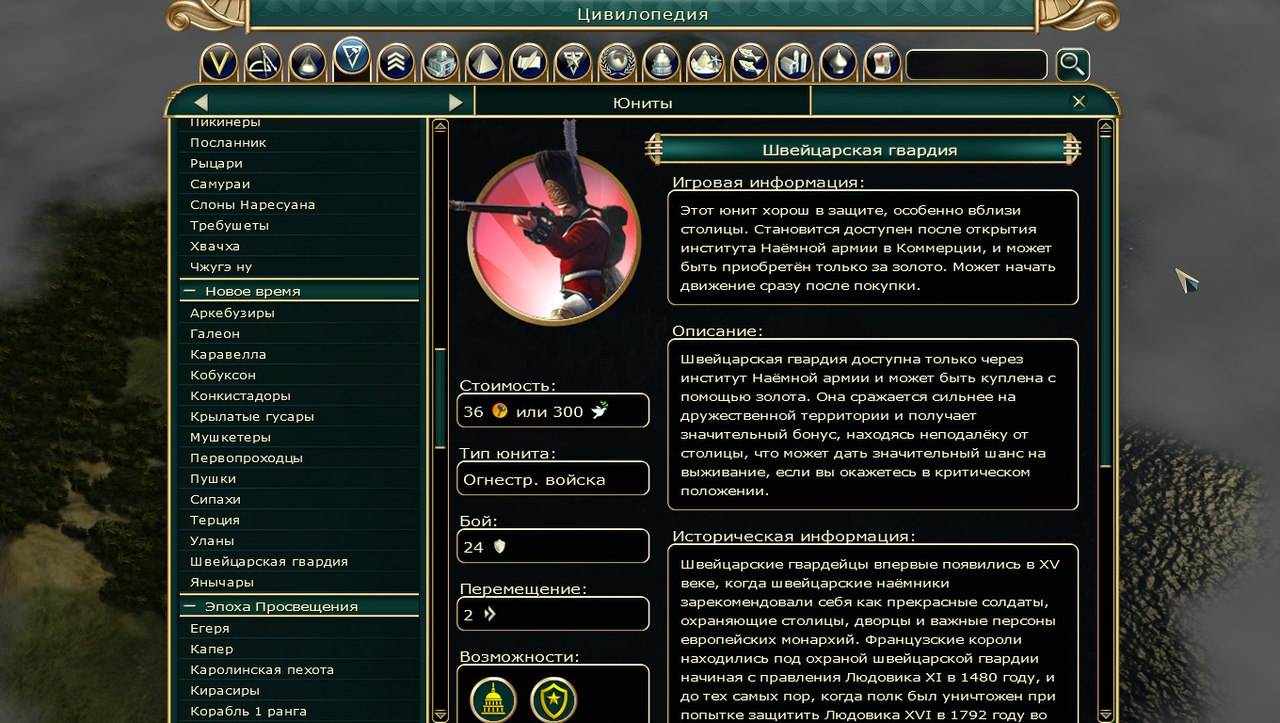
Task: Open the Game Concepts compass icon
Action: click(263, 63)
